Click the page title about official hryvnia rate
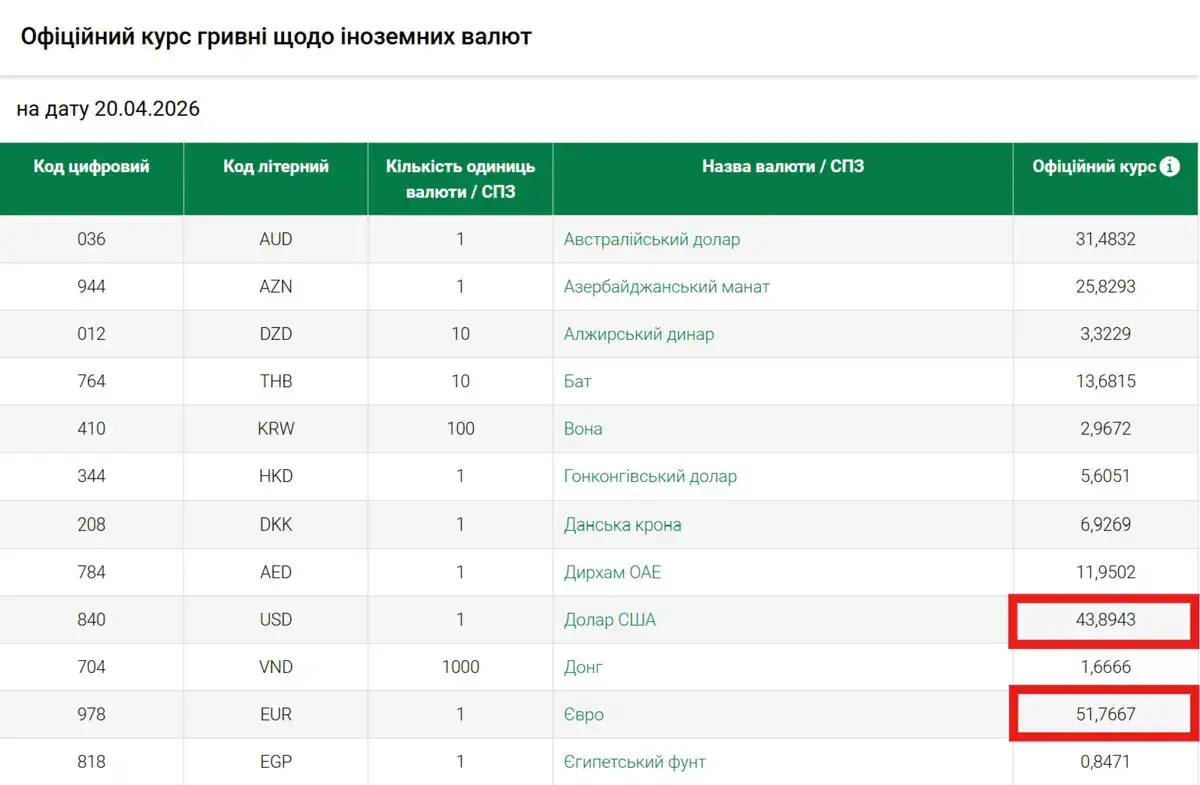The image size is (1200, 785). click(x=276, y=37)
